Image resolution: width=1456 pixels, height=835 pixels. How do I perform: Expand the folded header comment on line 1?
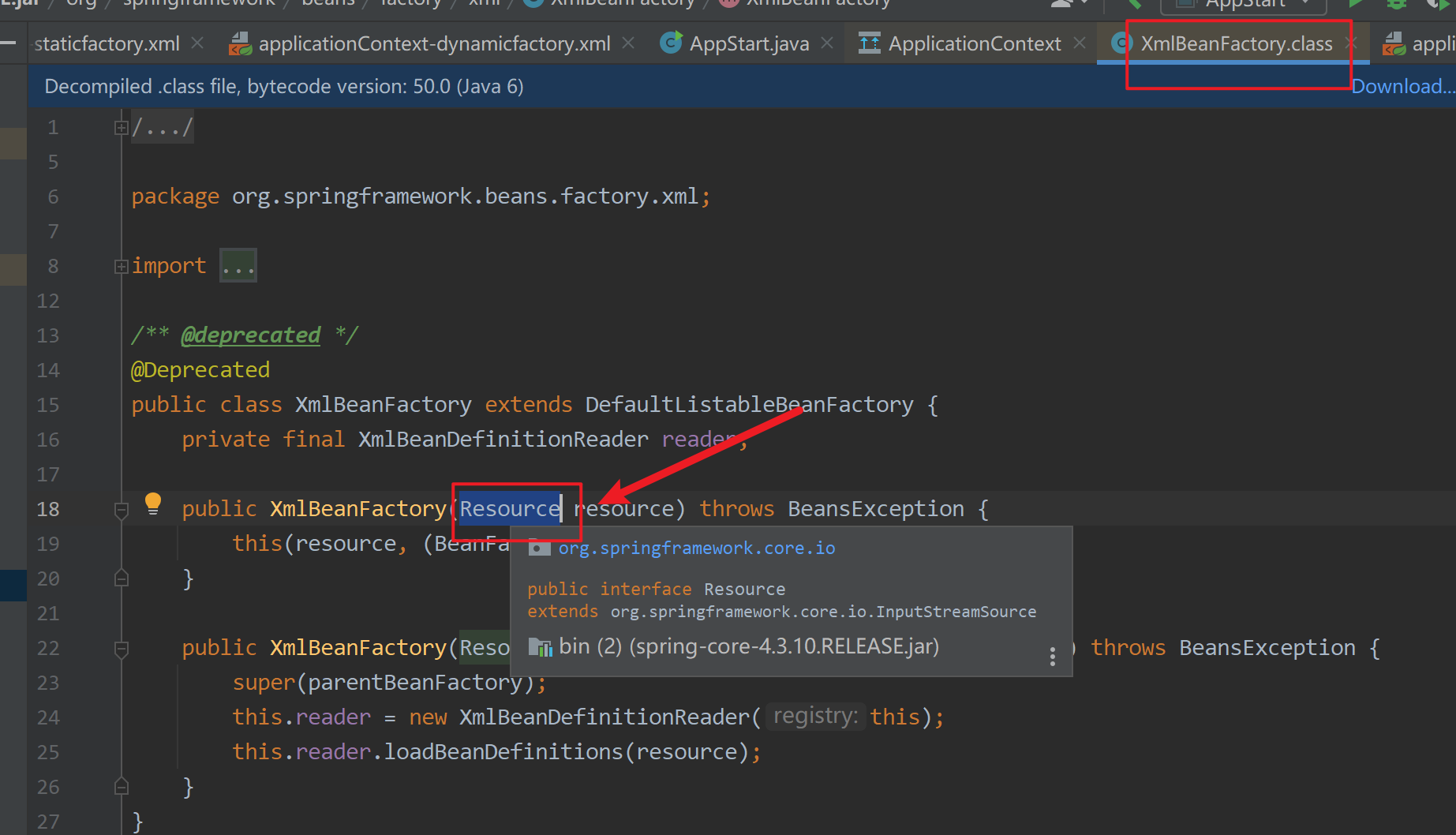pyautogui.click(x=121, y=127)
